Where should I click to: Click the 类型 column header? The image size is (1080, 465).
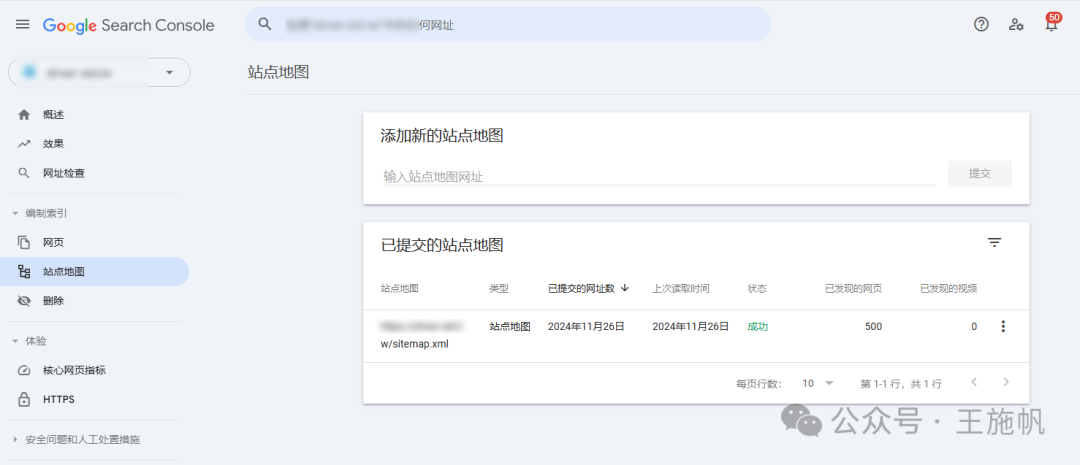click(x=499, y=289)
